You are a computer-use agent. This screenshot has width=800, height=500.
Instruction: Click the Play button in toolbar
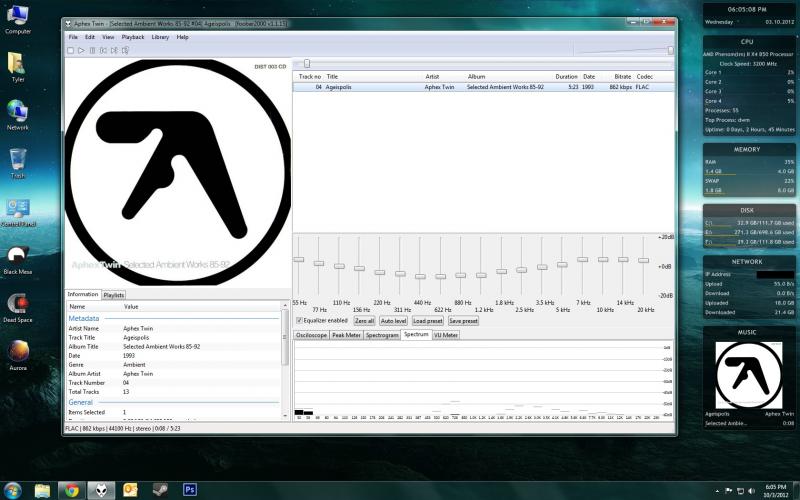tap(81, 51)
